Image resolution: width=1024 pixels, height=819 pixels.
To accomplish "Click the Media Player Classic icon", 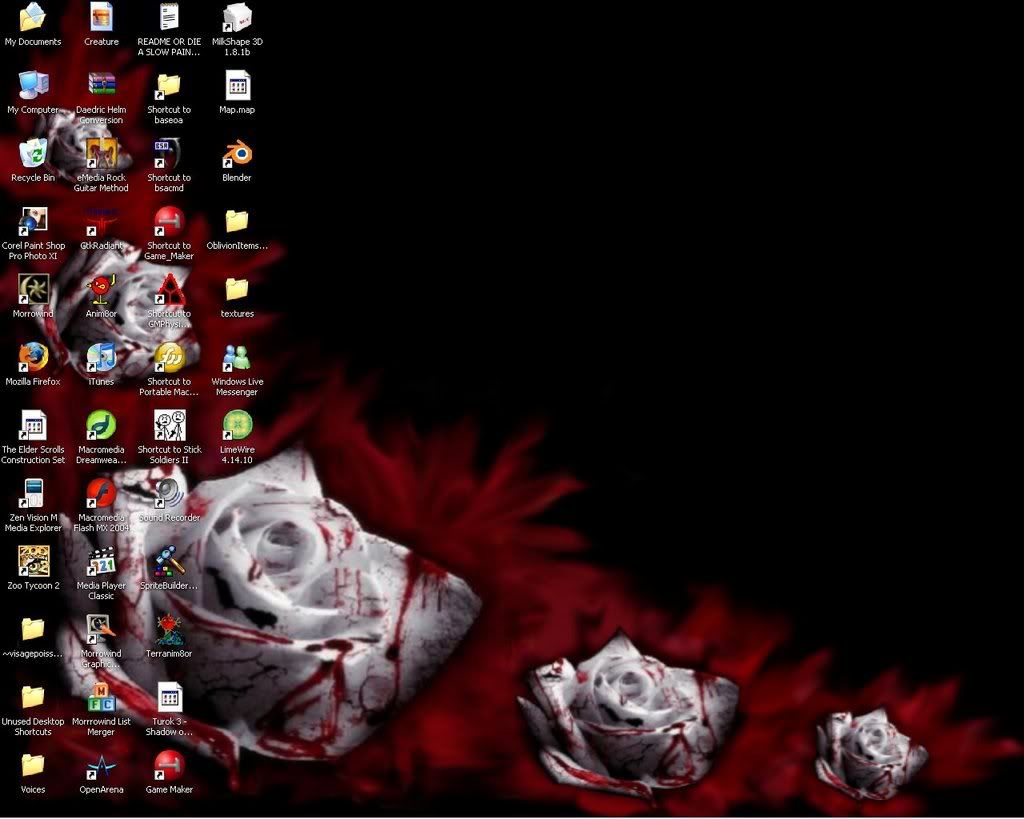I will click(101, 561).
